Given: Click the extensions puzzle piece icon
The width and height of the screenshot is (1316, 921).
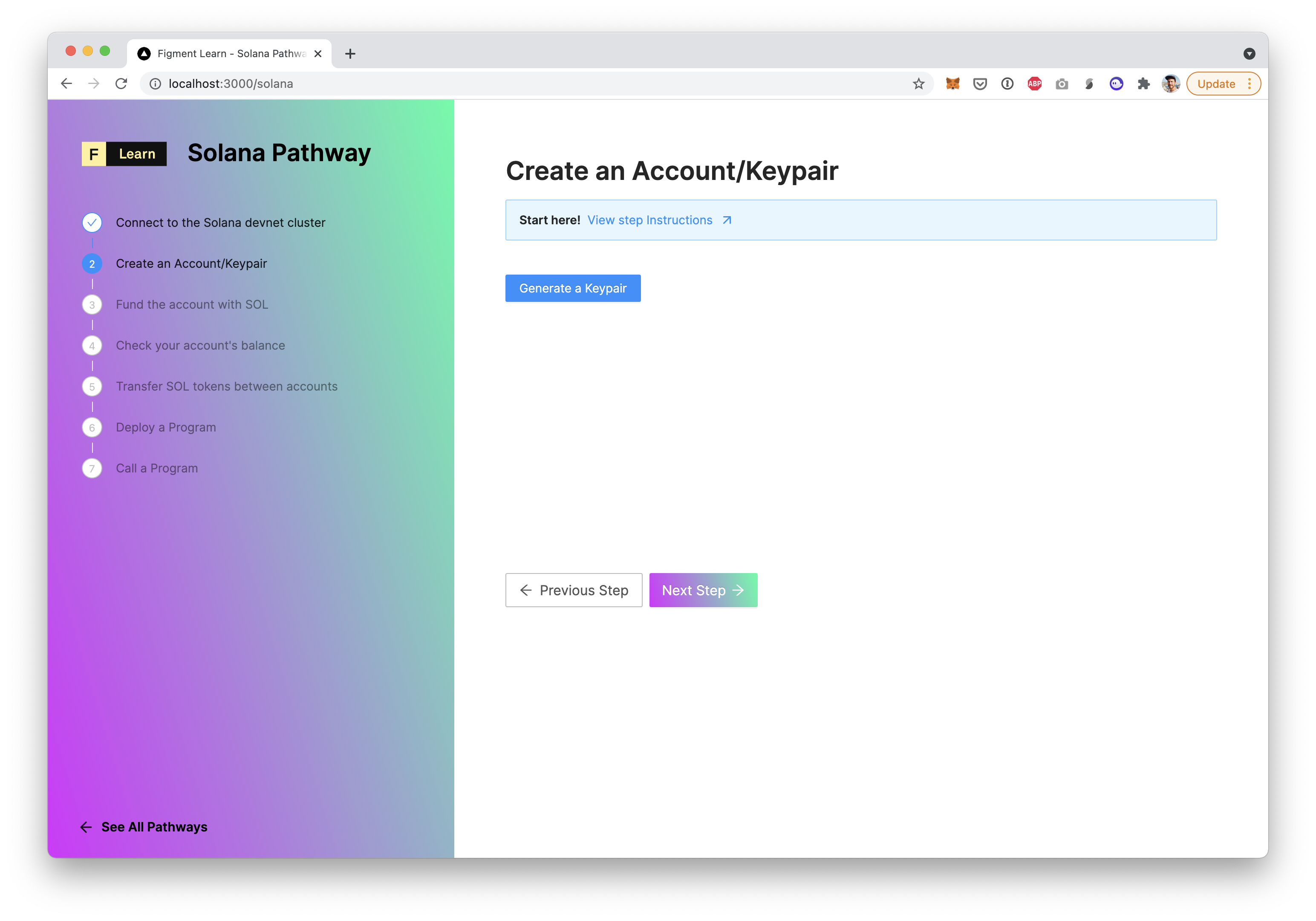Looking at the screenshot, I should coord(1144,83).
